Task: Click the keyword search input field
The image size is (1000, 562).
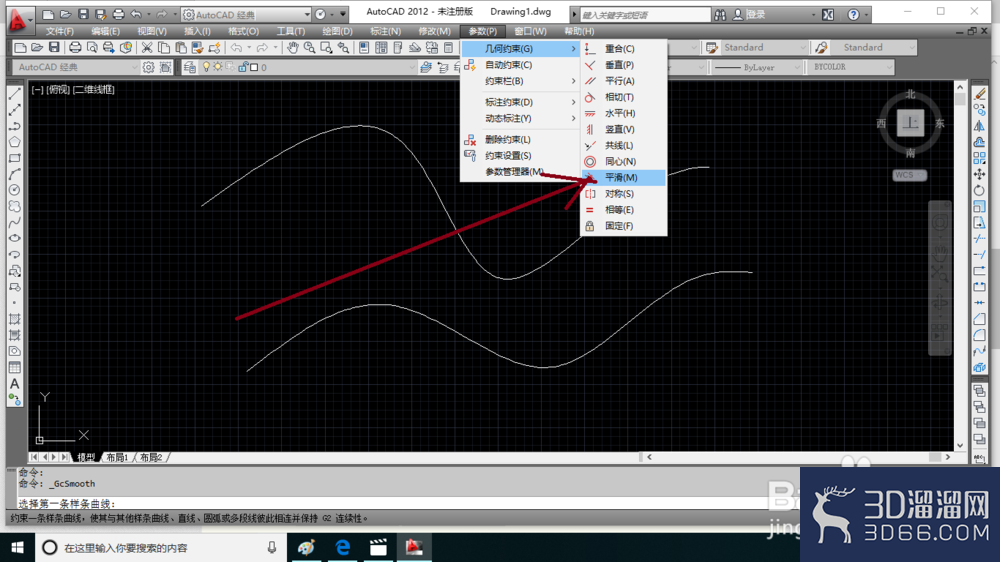Action: pos(644,15)
